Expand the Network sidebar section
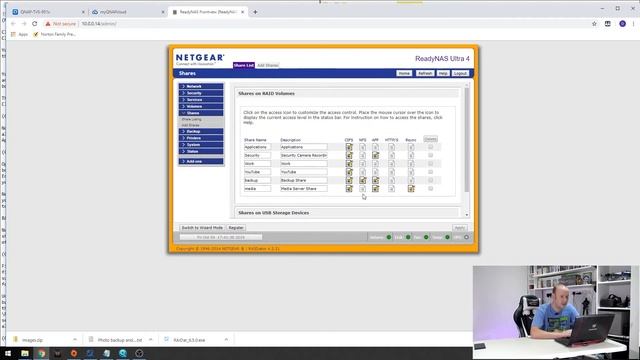Viewport: 640px width, 360px height. (201, 86)
